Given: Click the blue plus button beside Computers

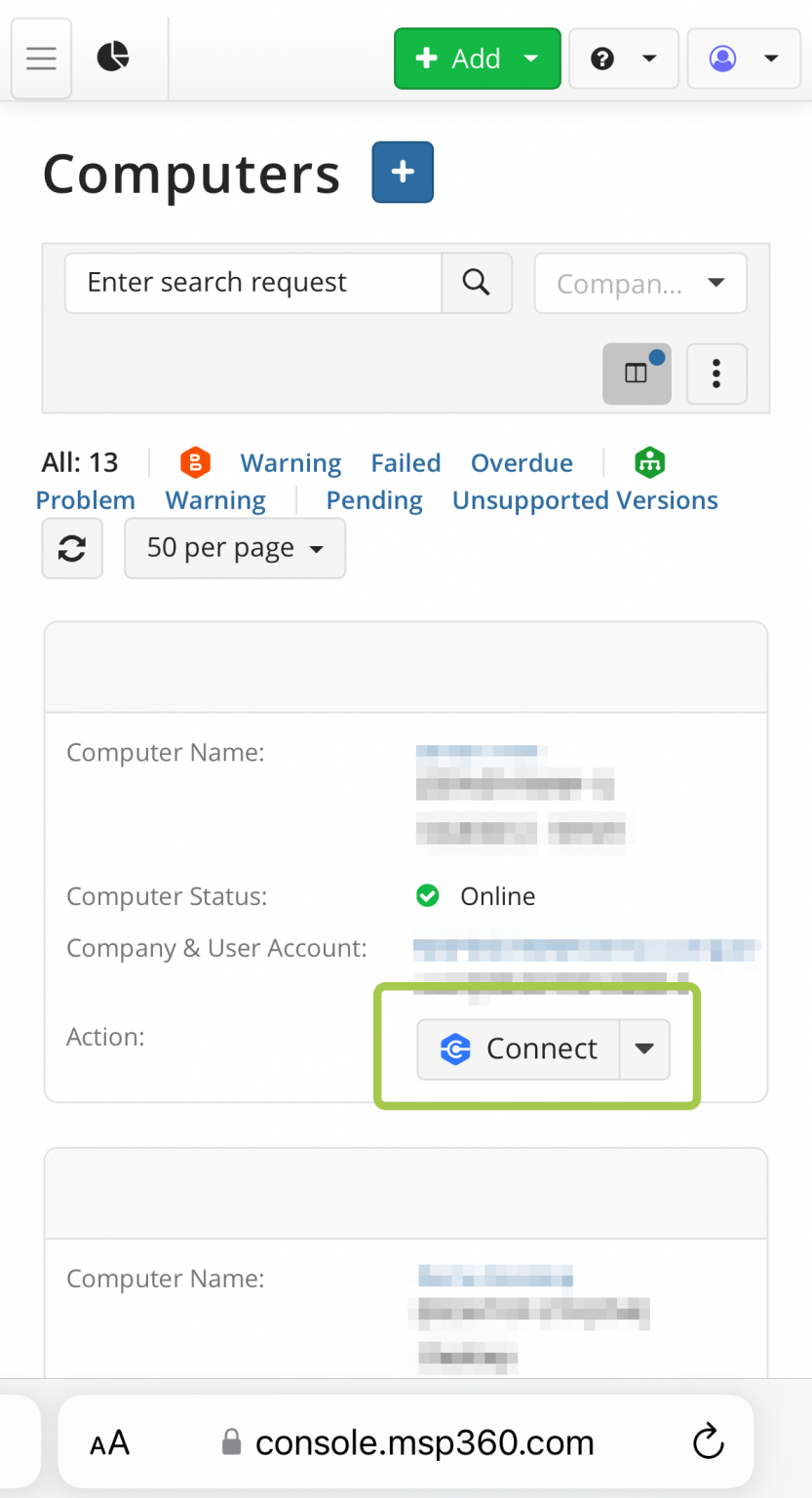Looking at the screenshot, I should point(402,172).
